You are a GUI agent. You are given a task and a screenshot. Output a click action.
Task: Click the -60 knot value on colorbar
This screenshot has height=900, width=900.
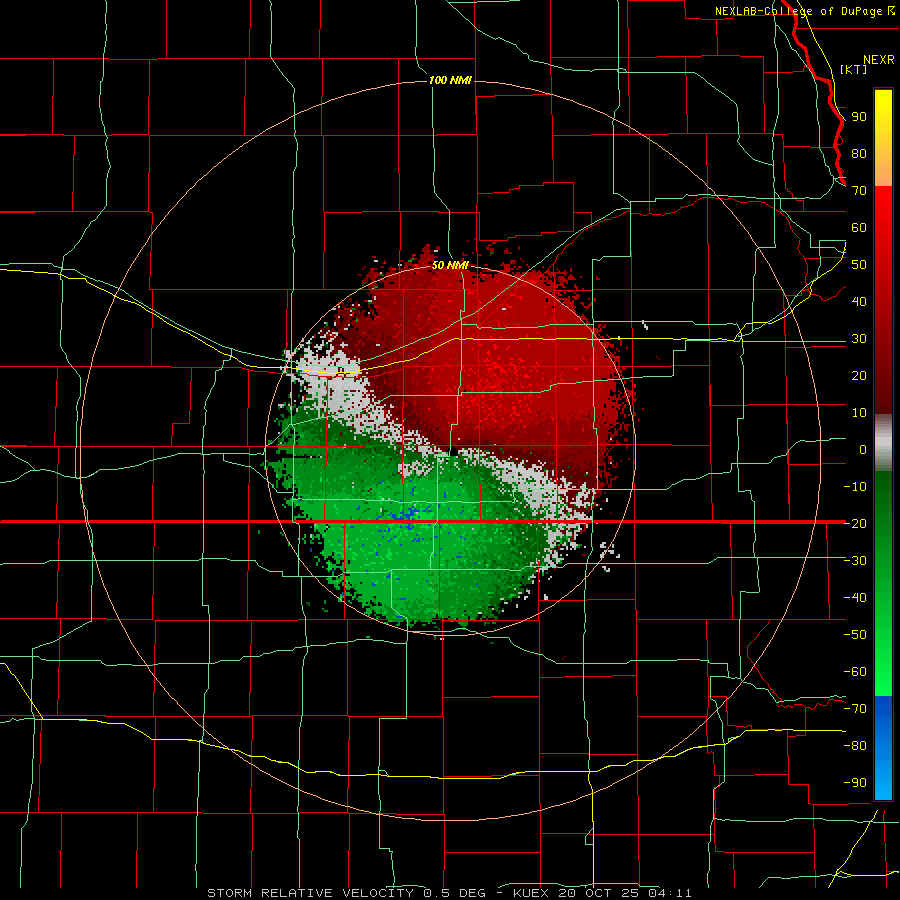tap(855, 672)
